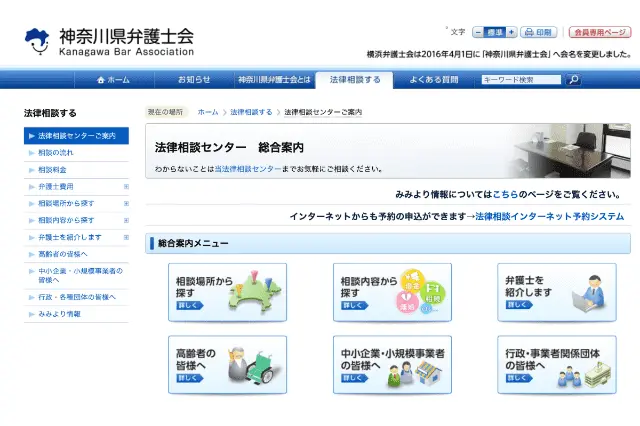Click 詳しく on 弁護士を紹介します card
Viewport: 640px width, 426px height.
519,305
